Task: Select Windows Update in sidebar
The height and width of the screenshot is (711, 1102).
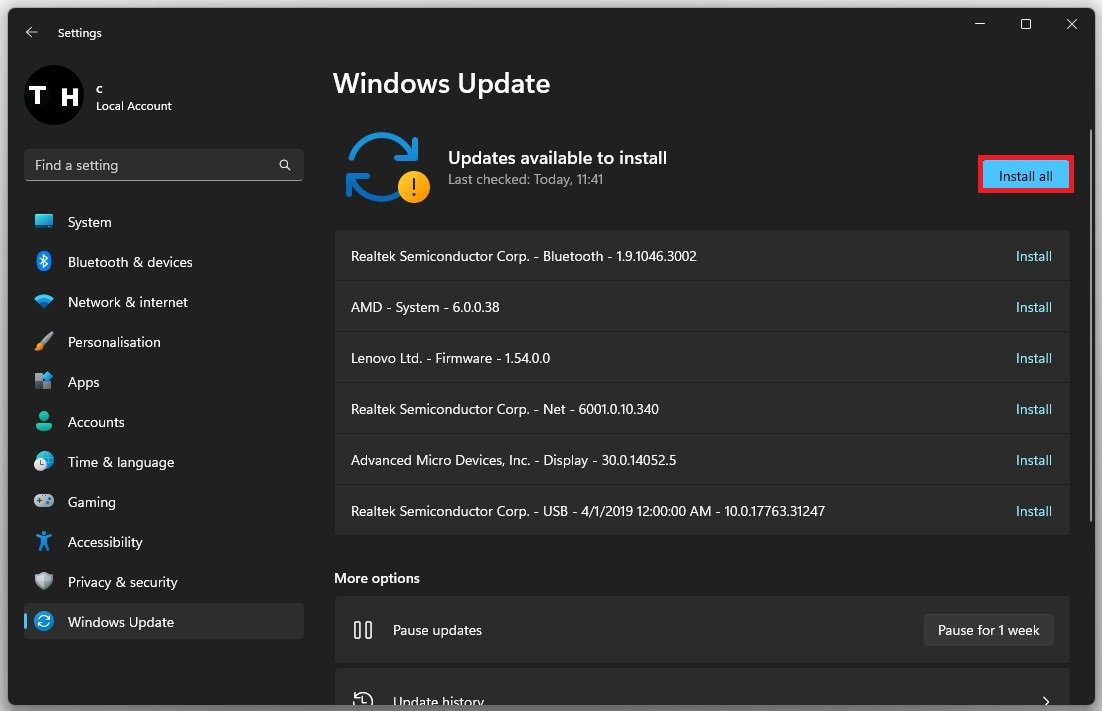Action: [120, 622]
